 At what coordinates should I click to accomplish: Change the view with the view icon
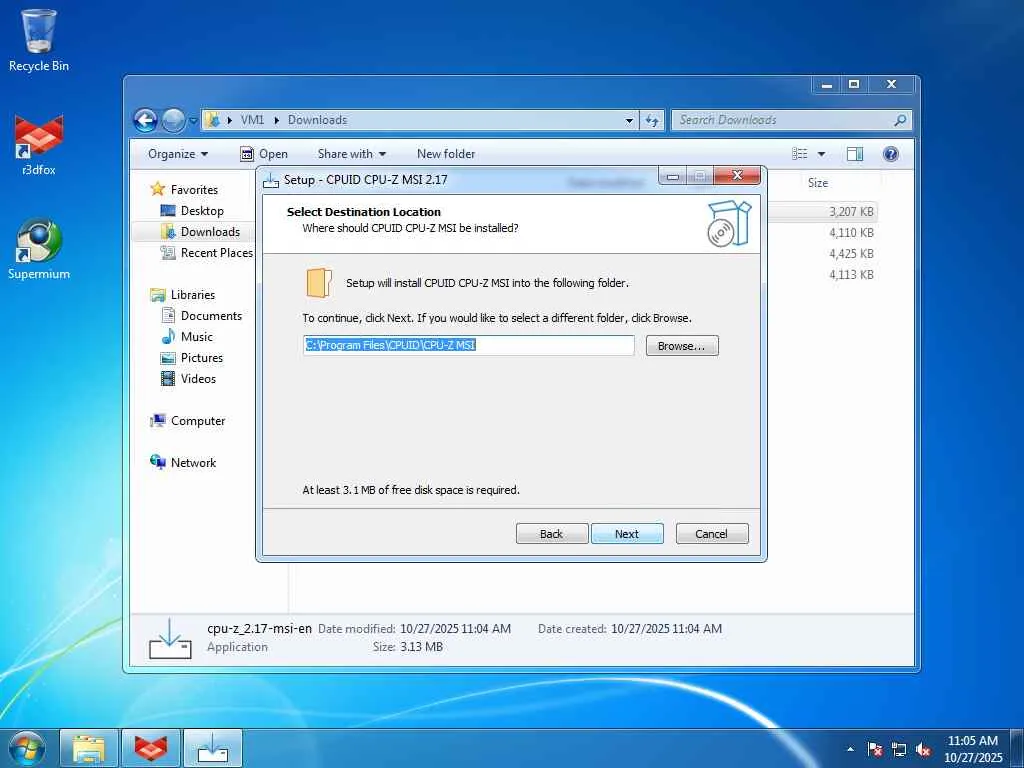coord(799,154)
